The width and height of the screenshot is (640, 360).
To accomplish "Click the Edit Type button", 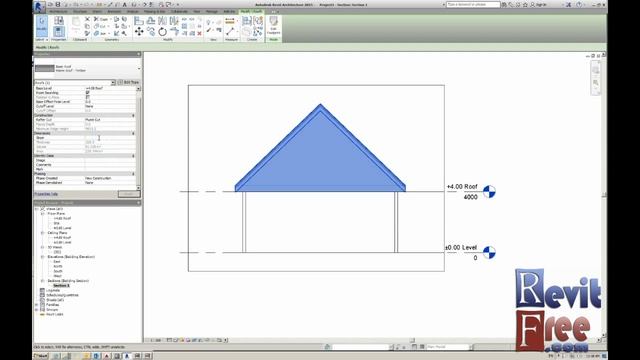I will point(129,82).
